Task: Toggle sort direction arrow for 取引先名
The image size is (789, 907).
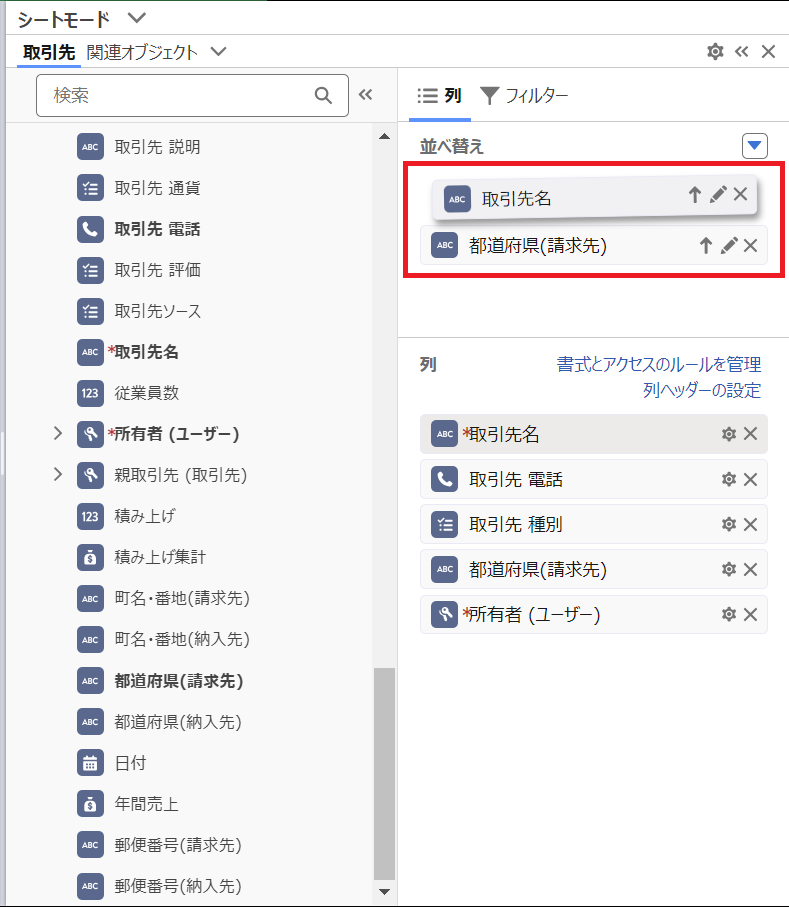Action: [695, 194]
